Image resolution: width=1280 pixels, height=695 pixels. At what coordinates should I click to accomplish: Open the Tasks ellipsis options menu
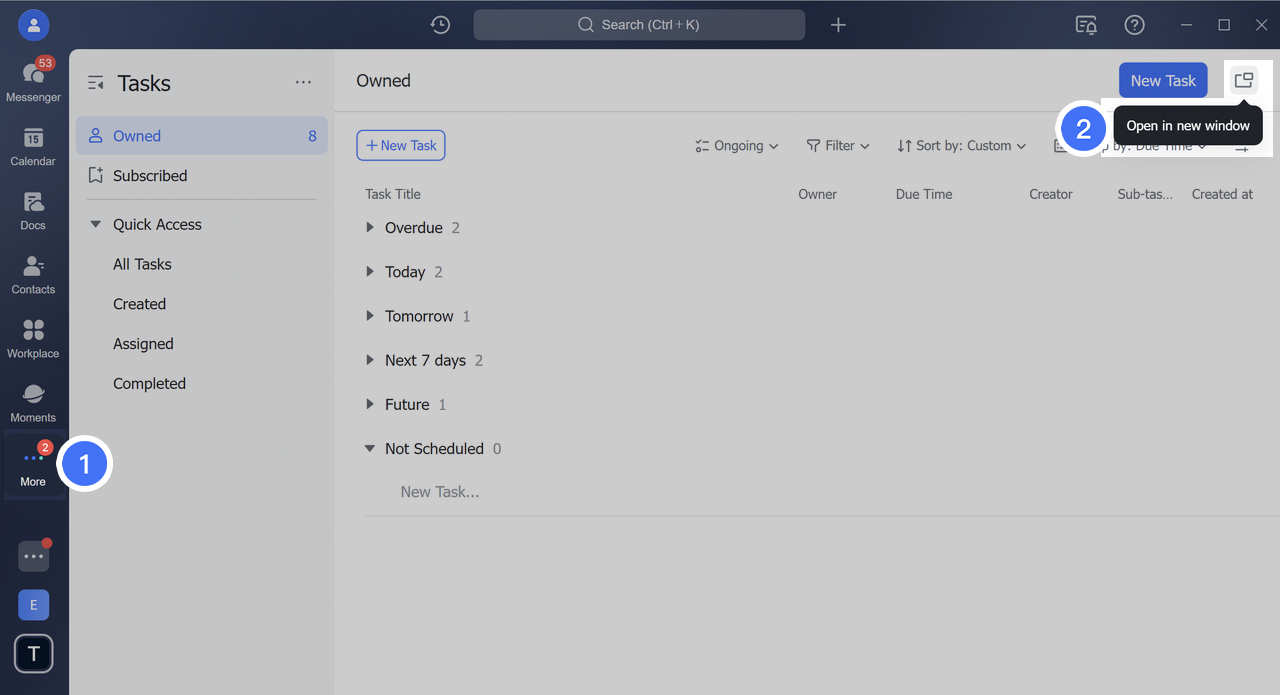point(303,82)
